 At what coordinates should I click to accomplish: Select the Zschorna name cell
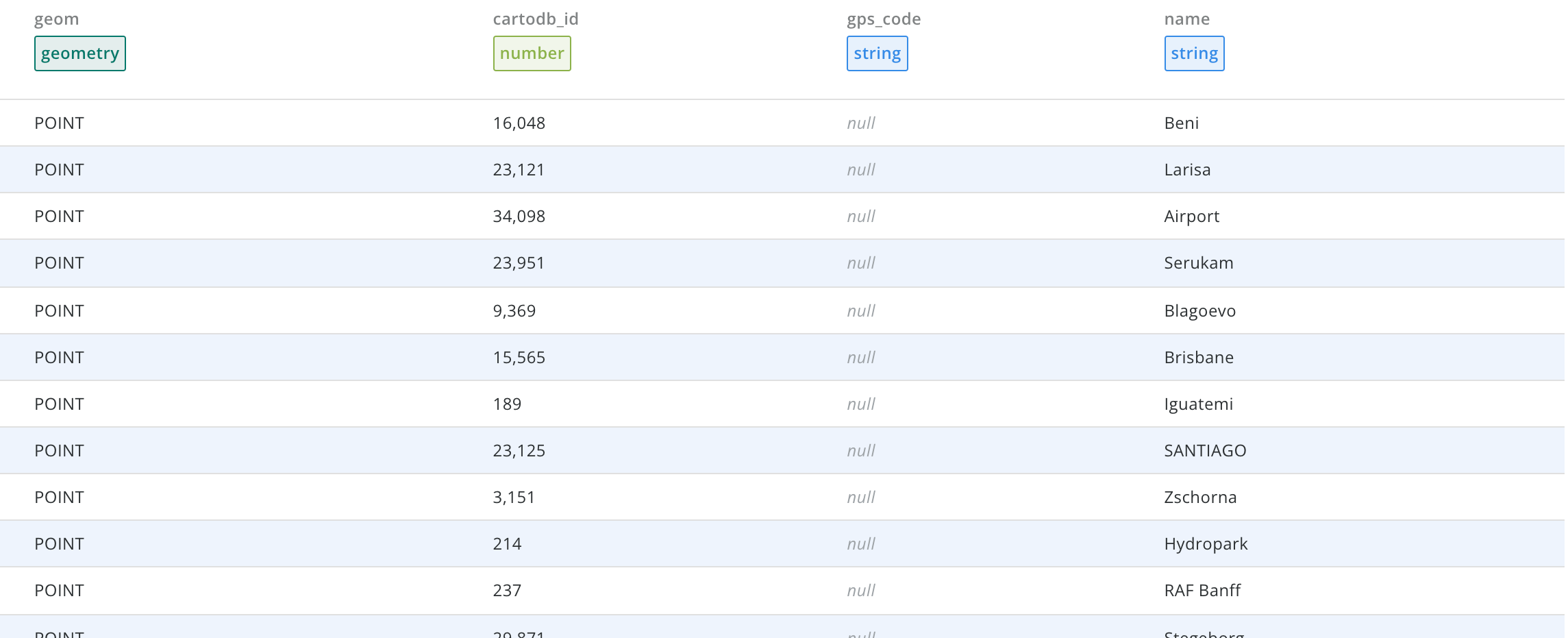click(1200, 498)
